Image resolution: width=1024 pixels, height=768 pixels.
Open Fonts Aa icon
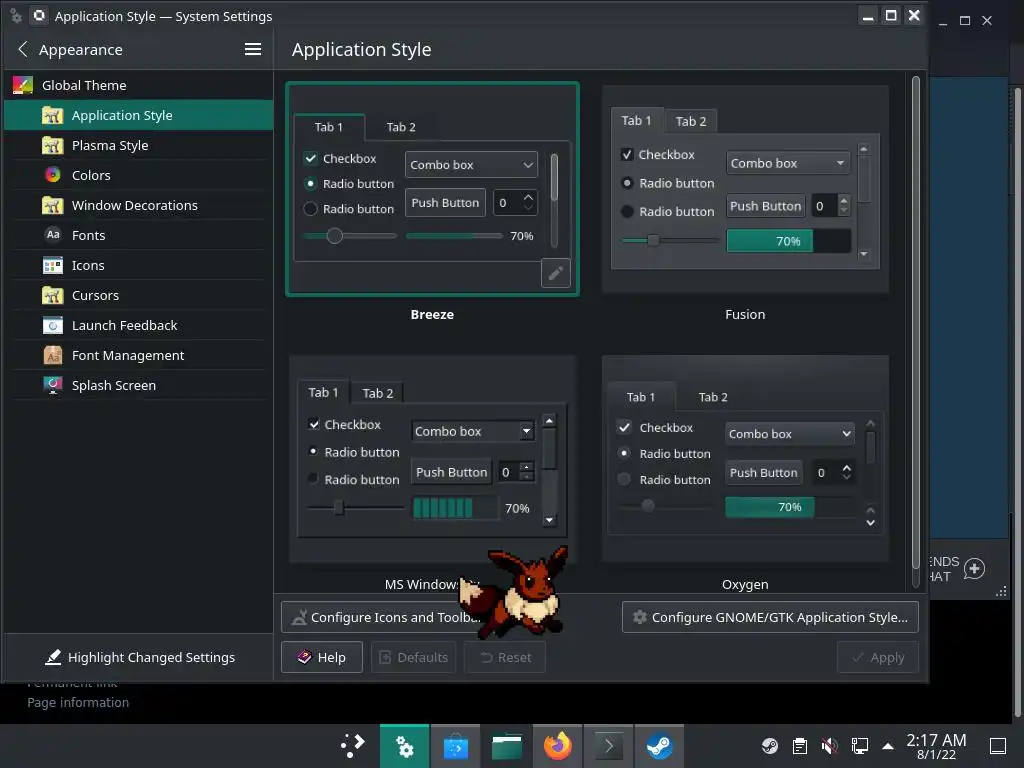coord(52,234)
